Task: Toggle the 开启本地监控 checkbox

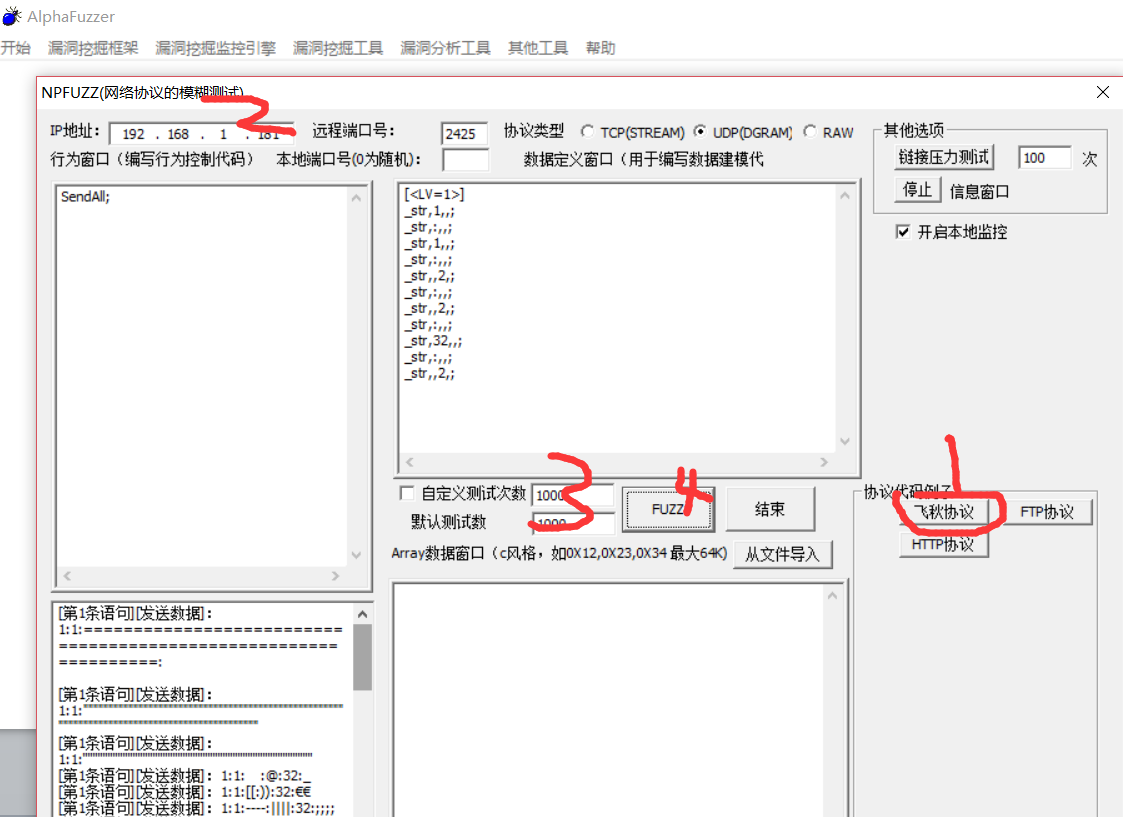Action: pyautogui.click(x=903, y=231)
